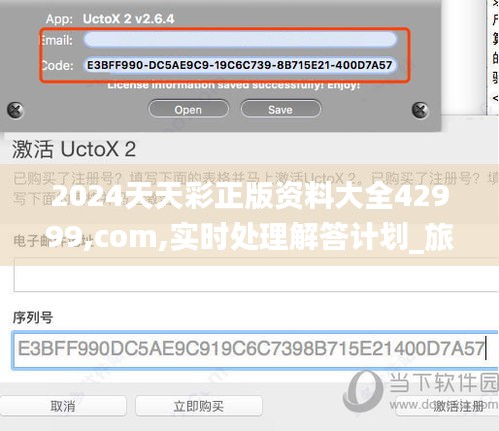
Task: Click the UctoX 2 v2.6.4 app name label
Action: pyautogui.click(x=128, y=19)
